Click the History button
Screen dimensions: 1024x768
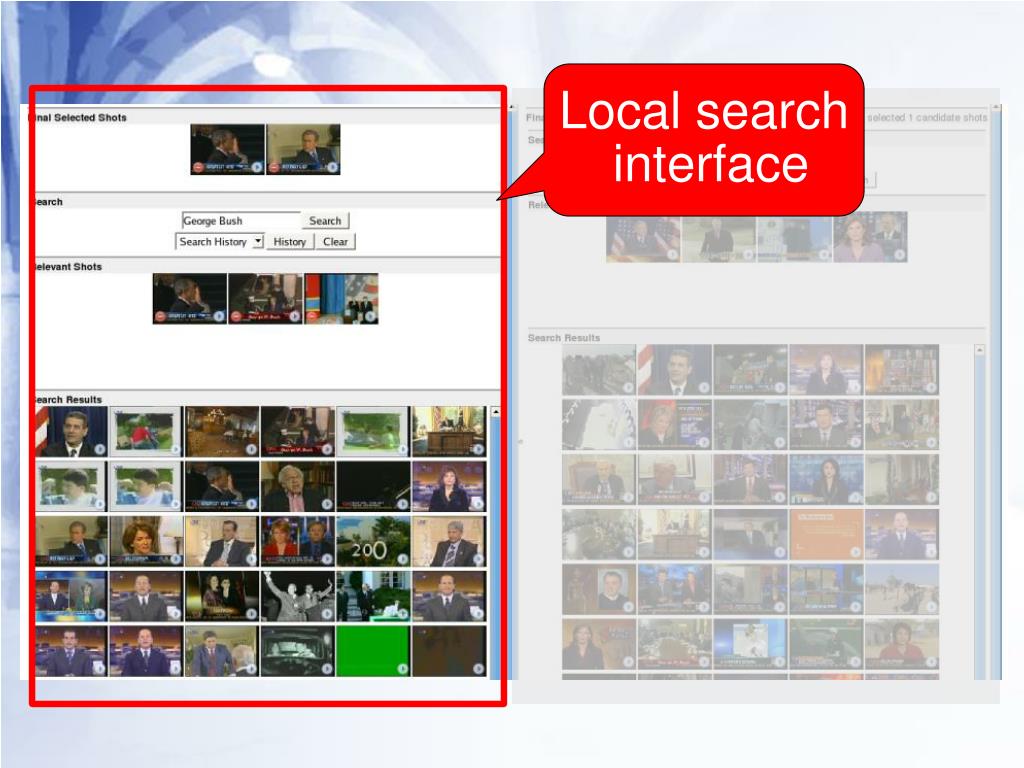(289, 242)
